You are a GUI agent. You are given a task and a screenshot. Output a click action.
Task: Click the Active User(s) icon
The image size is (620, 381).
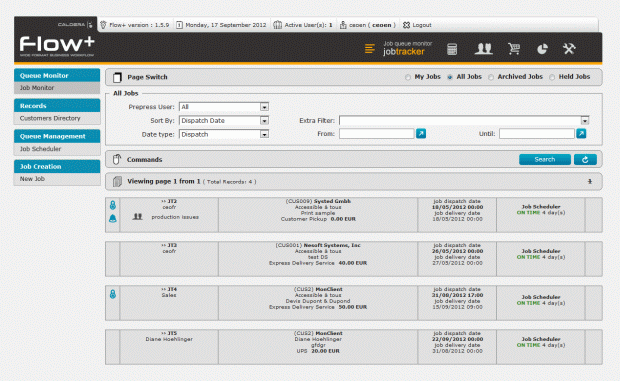[x=278, y=25]
